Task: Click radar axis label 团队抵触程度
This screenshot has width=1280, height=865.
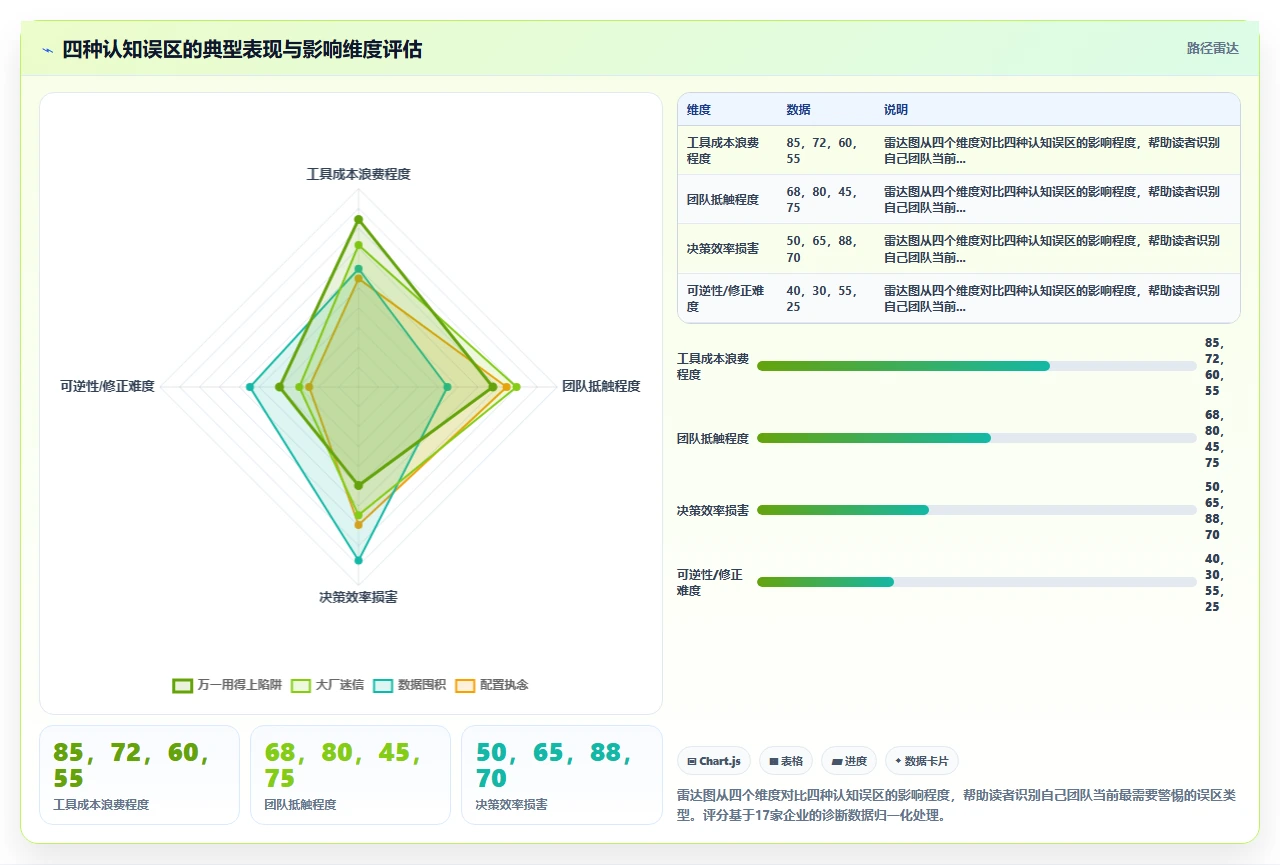Action: click(x=601, y=386)
